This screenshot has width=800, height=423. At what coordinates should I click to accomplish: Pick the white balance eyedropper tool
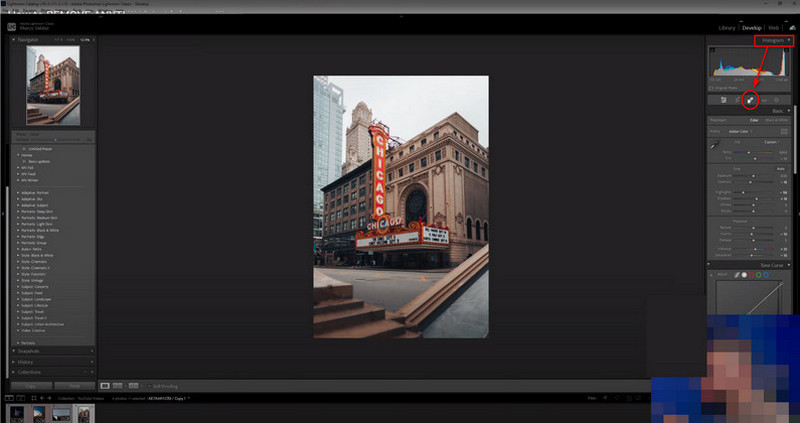tap(715, 145)
